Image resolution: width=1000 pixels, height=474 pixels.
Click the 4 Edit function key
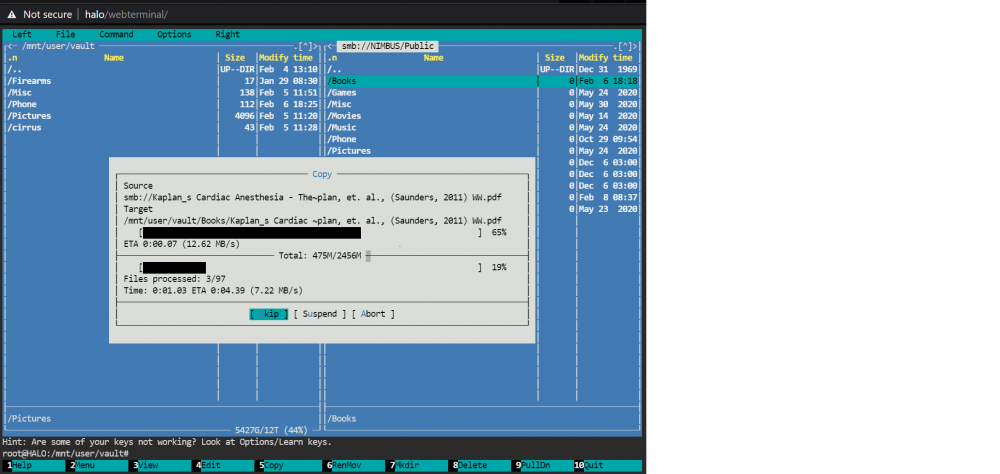pos(224,466)
